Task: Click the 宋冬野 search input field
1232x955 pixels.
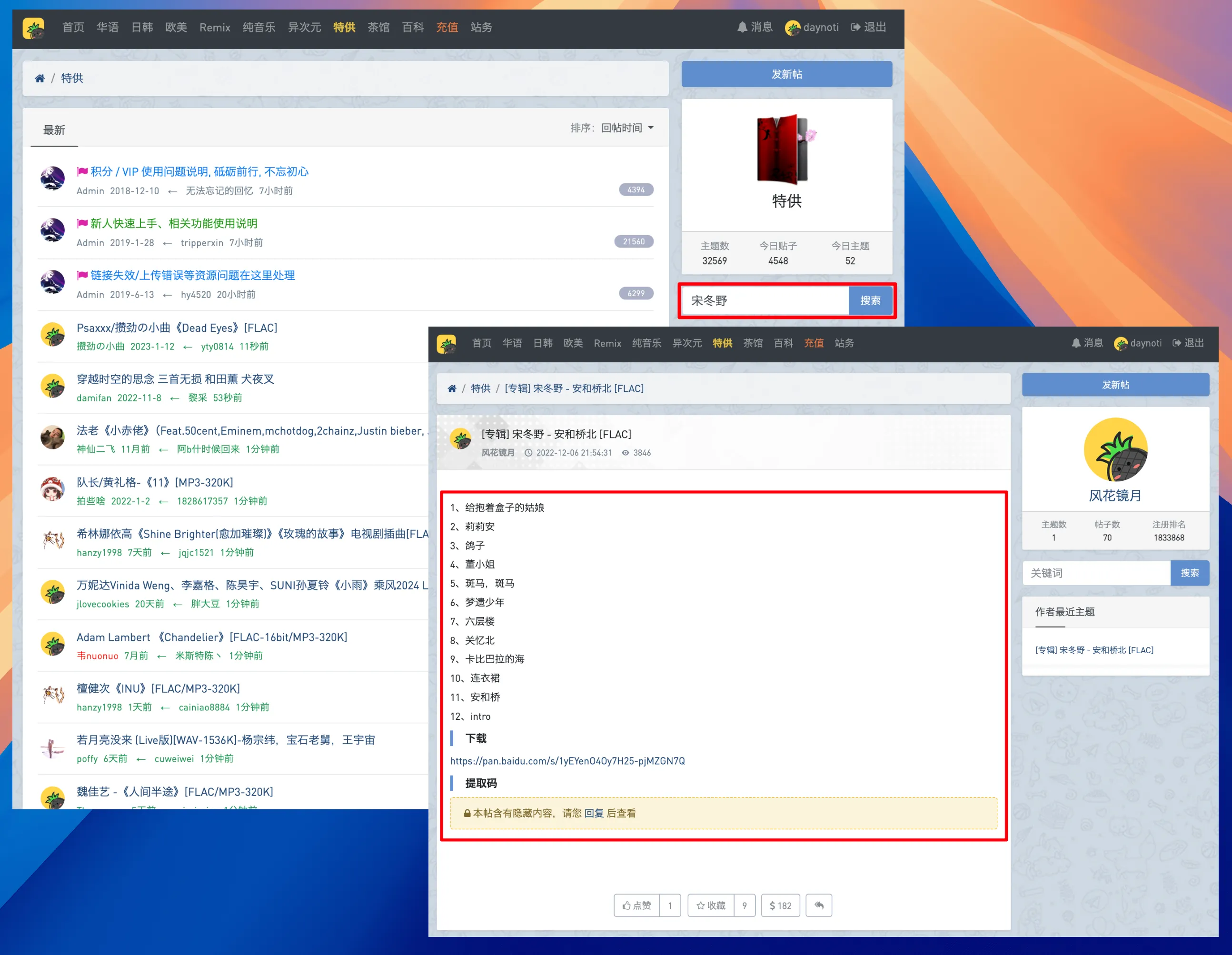Action: coord(765,301)
